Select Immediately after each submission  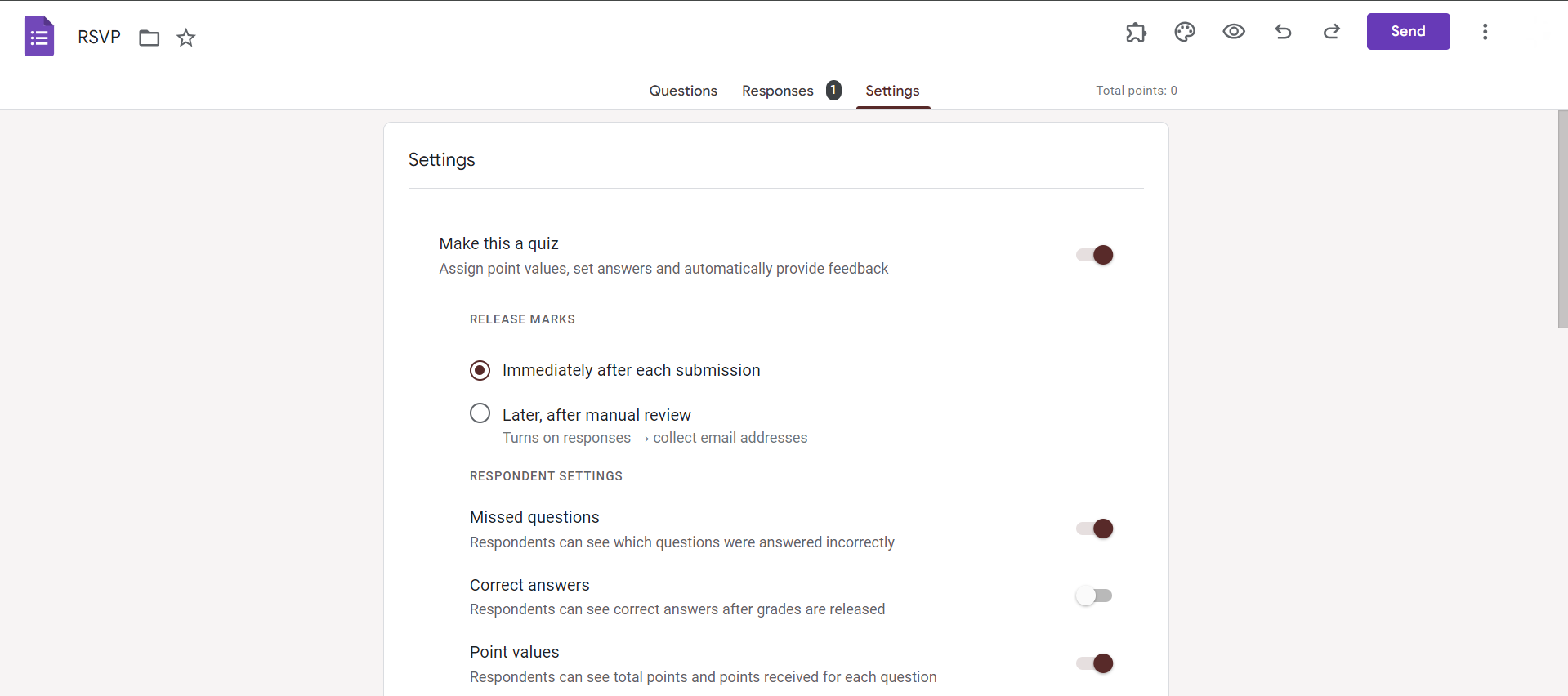[x=480, y=370]
